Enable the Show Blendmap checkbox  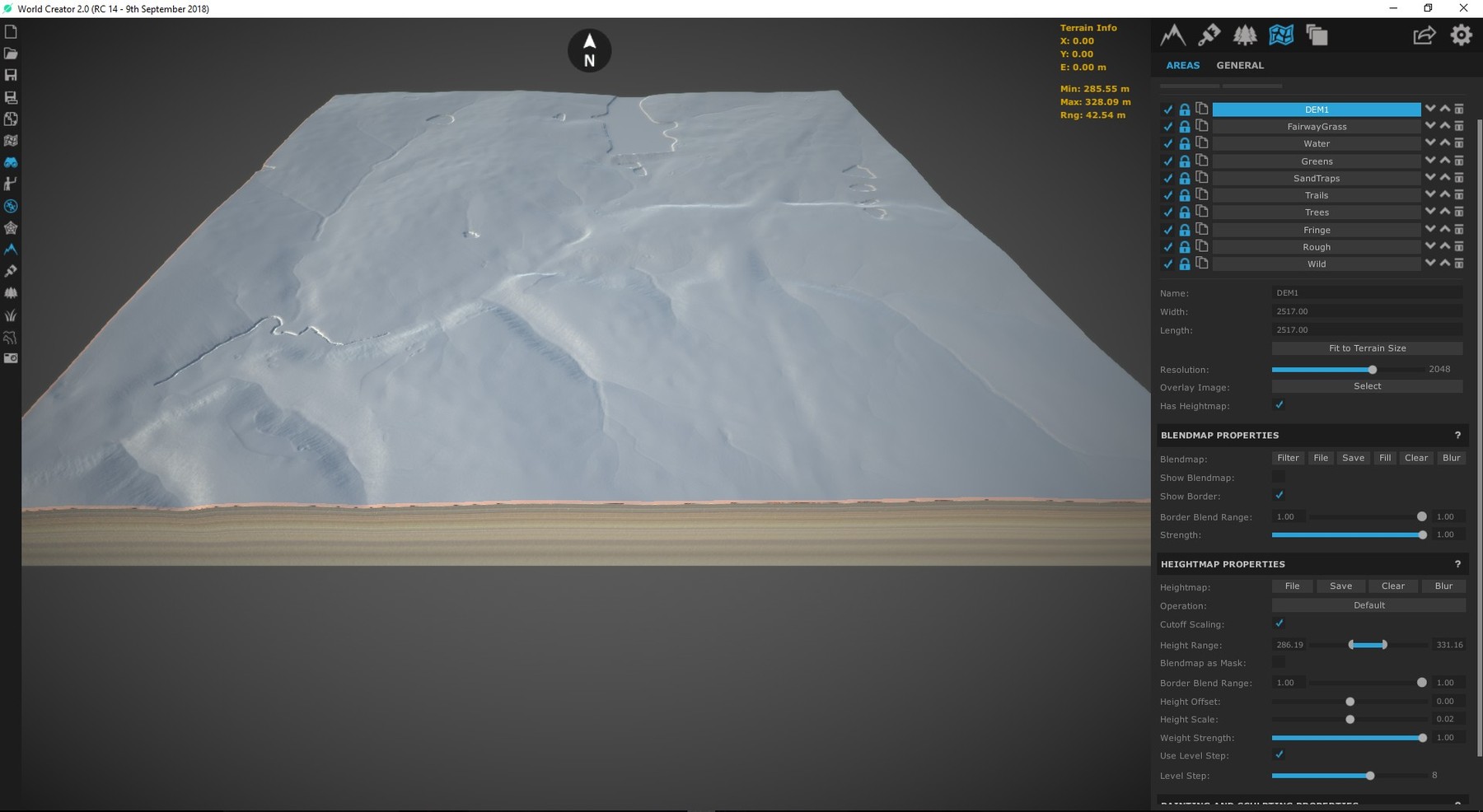tap(1279, 477)
